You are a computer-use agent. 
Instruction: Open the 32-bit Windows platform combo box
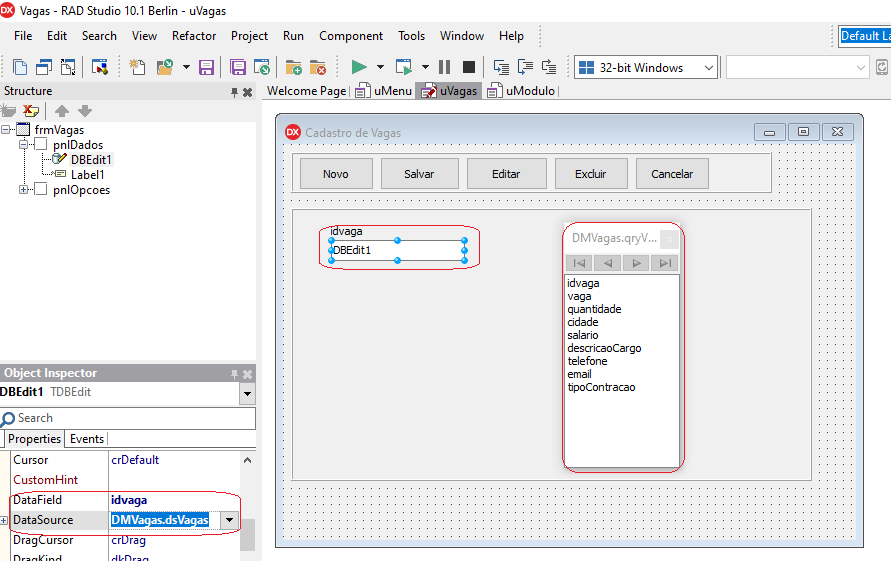pyautogui.click(x=708, y=68)
